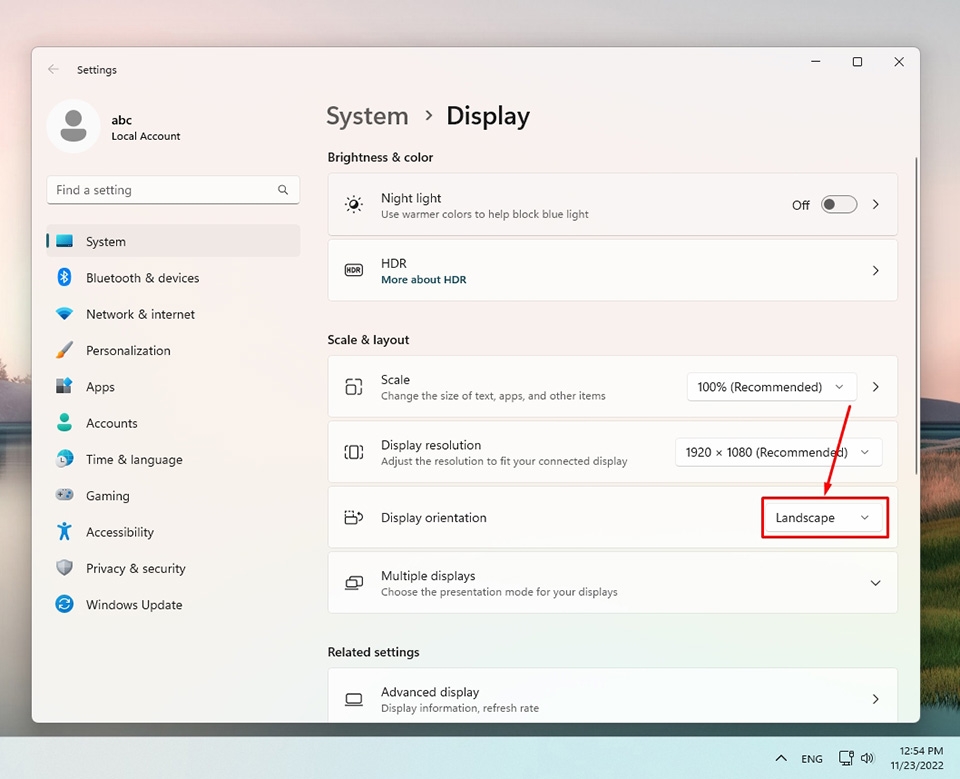The width and height of the screenshot is (960, 779).
Task: Click the System breadcrumb
Action: [x=367, y=116]
